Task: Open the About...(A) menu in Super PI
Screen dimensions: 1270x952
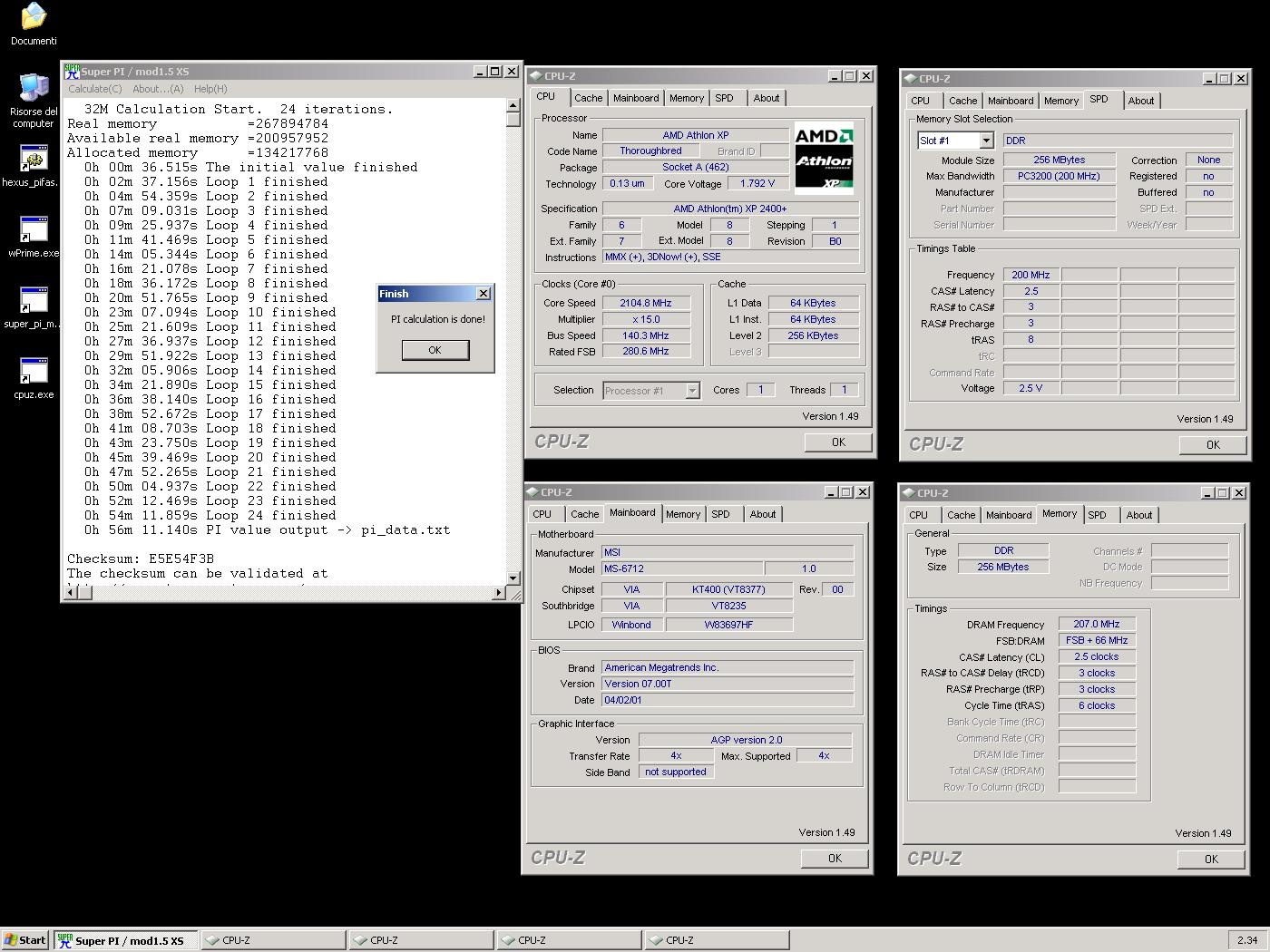Action: [158, 89]
